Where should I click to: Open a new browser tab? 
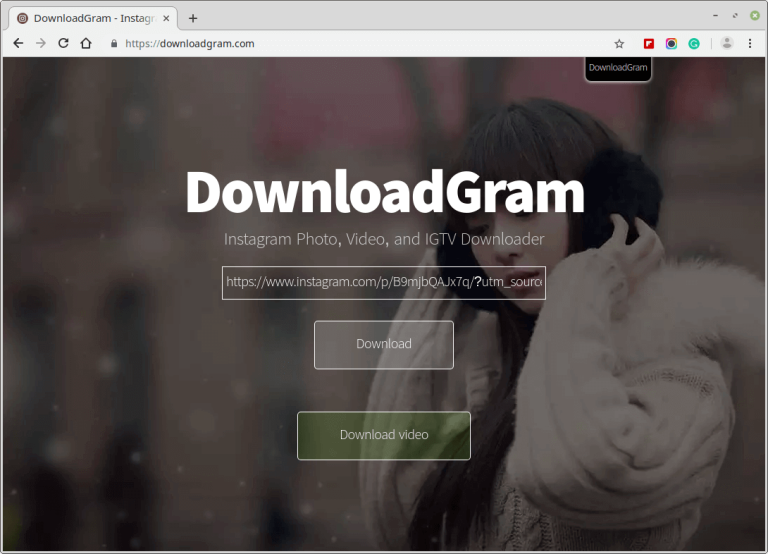click(x=193, y=18)
